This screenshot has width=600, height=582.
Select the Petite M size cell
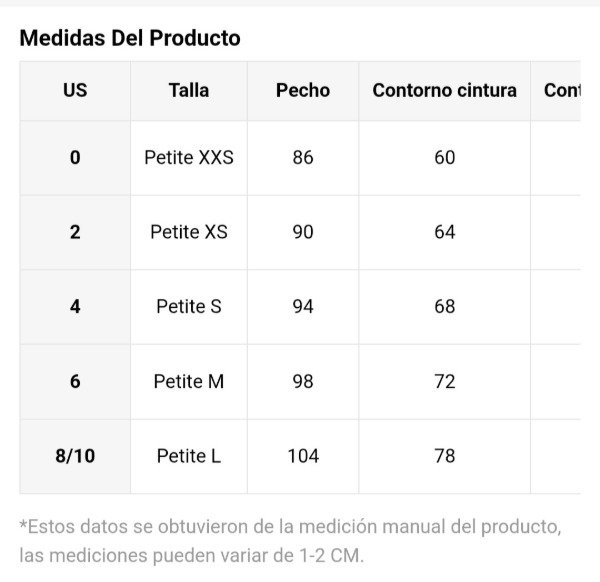point(189,381)
